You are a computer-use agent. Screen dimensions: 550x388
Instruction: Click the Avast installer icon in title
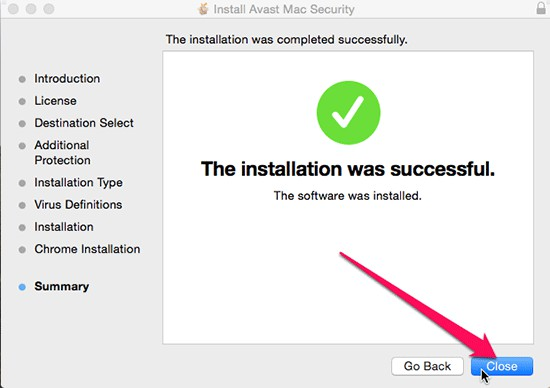[x=203, y=9]
